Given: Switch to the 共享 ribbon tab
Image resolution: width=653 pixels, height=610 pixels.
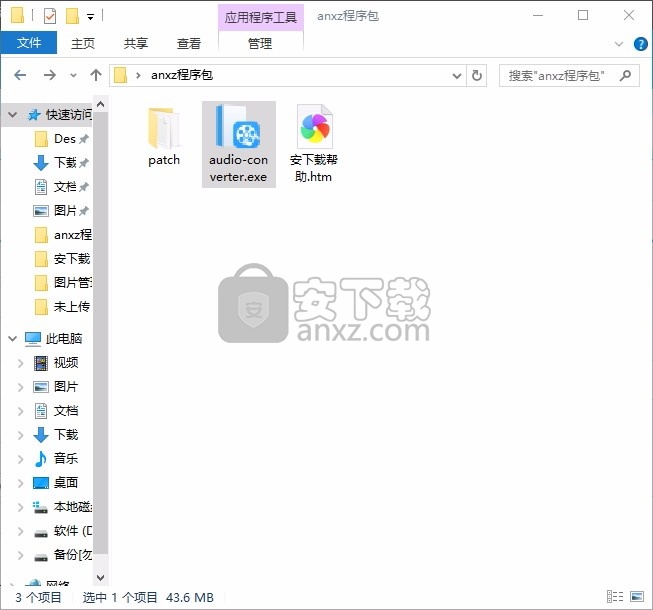Looking at the screenshot, I should [136, 43].
